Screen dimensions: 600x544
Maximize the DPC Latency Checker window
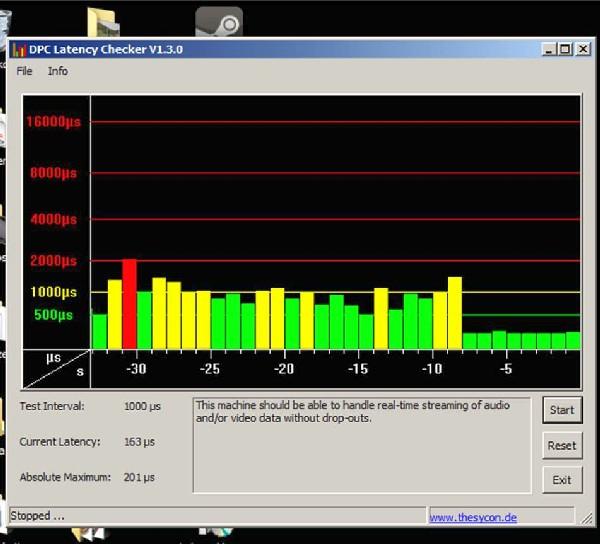566,49
